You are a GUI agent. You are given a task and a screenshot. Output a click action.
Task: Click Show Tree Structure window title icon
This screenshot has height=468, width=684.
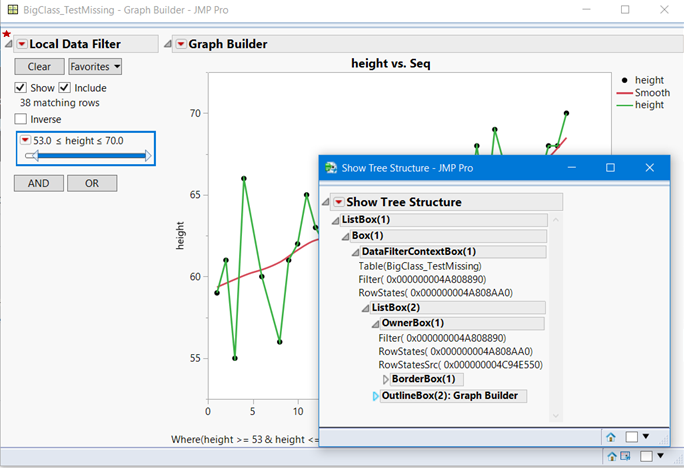point(331,168)
